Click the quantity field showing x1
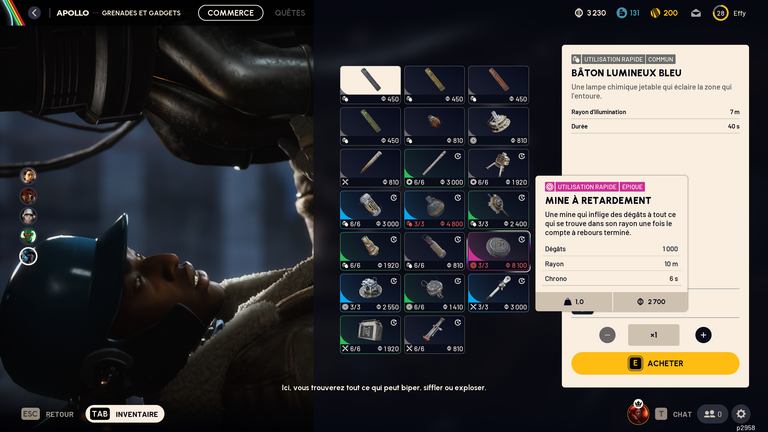This screenshot has width=768, height=432. click(653, 335)
